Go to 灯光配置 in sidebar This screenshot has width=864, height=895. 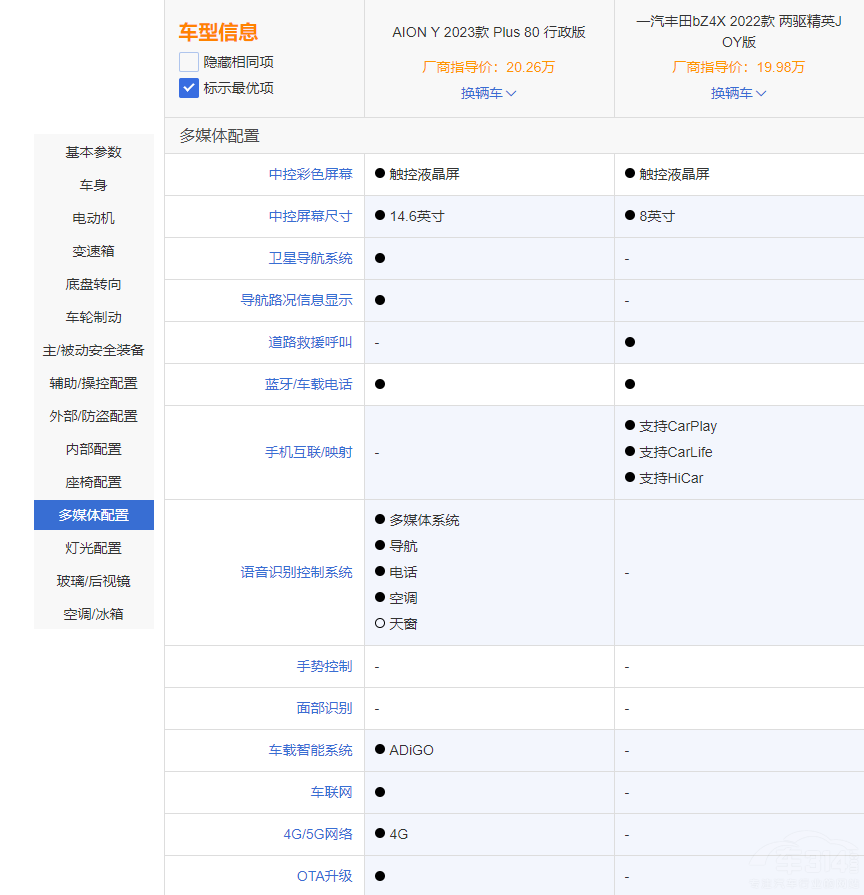pos(94,548)
